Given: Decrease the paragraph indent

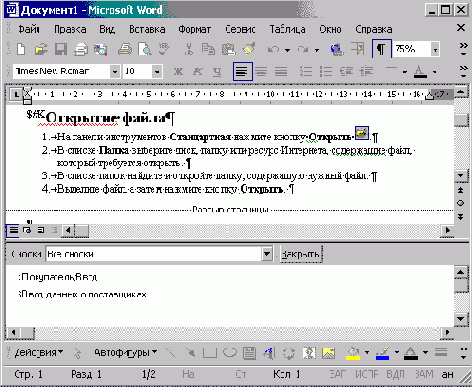Looking at the screenshot, I should coord(346,71).
